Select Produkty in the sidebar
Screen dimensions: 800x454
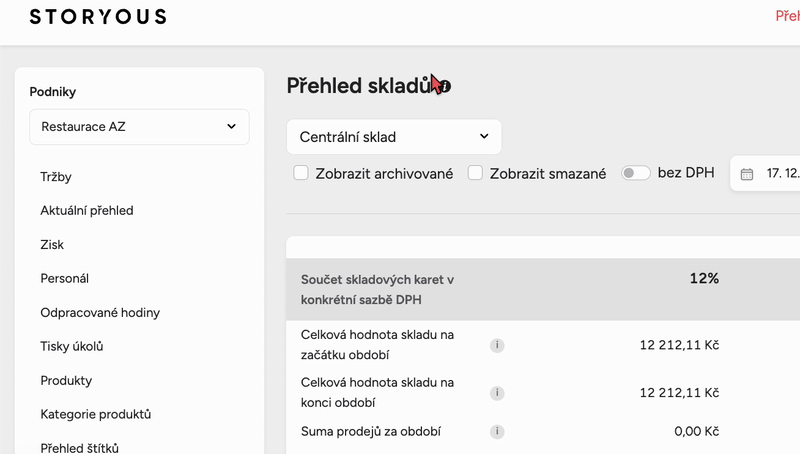click(x=66, y=380)
